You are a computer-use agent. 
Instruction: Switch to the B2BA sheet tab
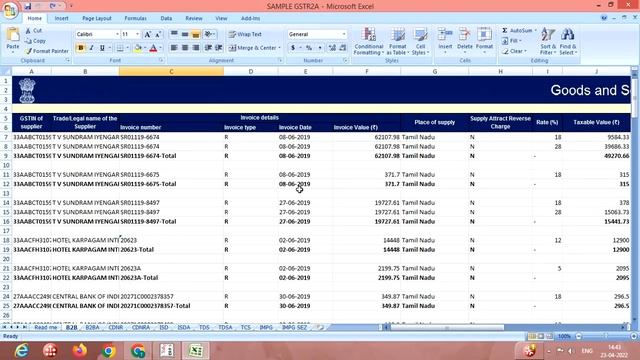pyautogui.click(x=92, y=327)
